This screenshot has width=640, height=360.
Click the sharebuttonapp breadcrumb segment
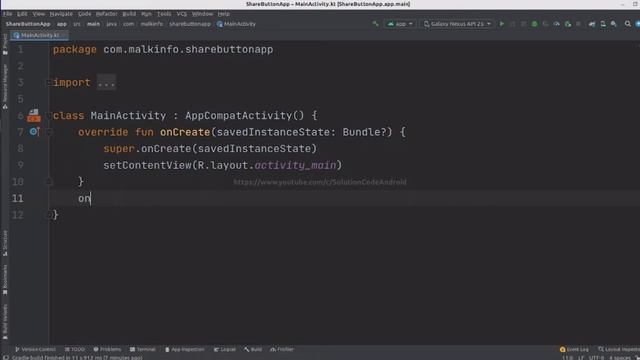tap(190, 24)
